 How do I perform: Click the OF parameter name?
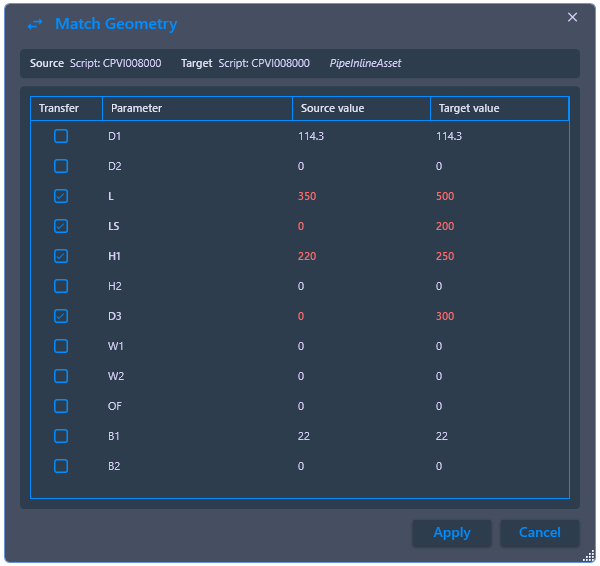click(115, 406)
